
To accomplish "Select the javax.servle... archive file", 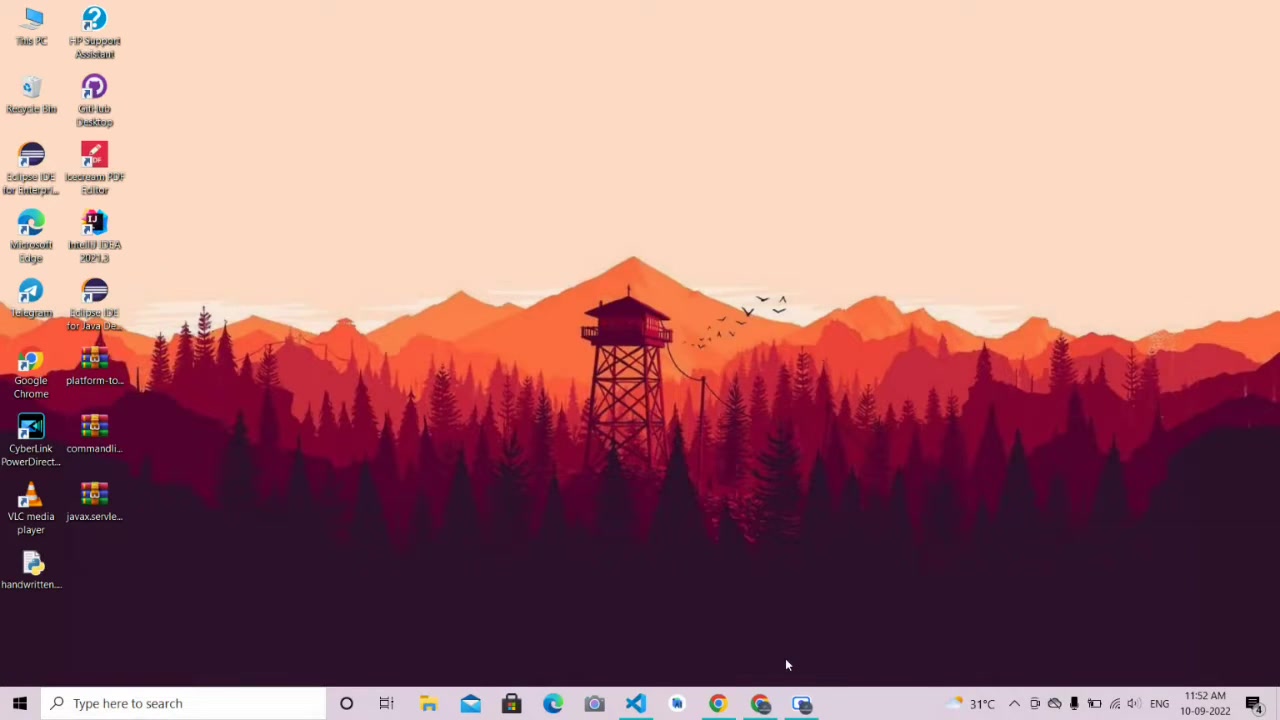I will click(x=94, y=503).
